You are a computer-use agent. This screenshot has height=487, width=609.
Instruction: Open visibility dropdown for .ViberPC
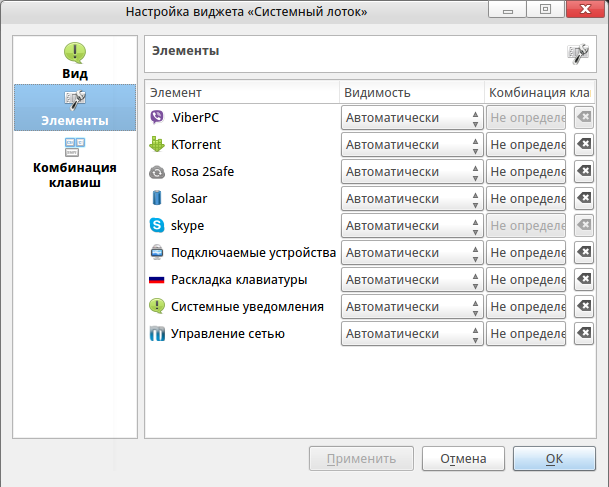[x=412, y=118]
